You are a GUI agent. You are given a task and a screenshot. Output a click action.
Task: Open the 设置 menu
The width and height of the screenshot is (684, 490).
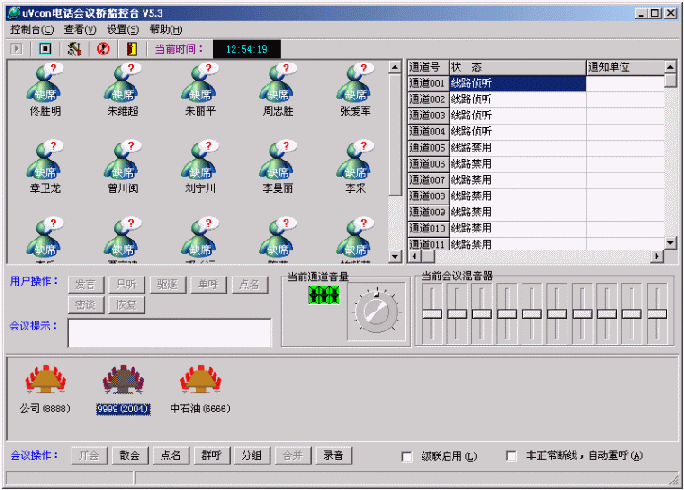point(123,29)
